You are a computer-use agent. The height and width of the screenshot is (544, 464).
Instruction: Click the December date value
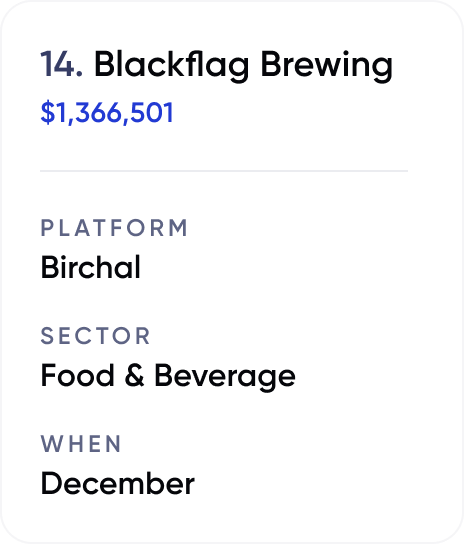tap(118, 483)
